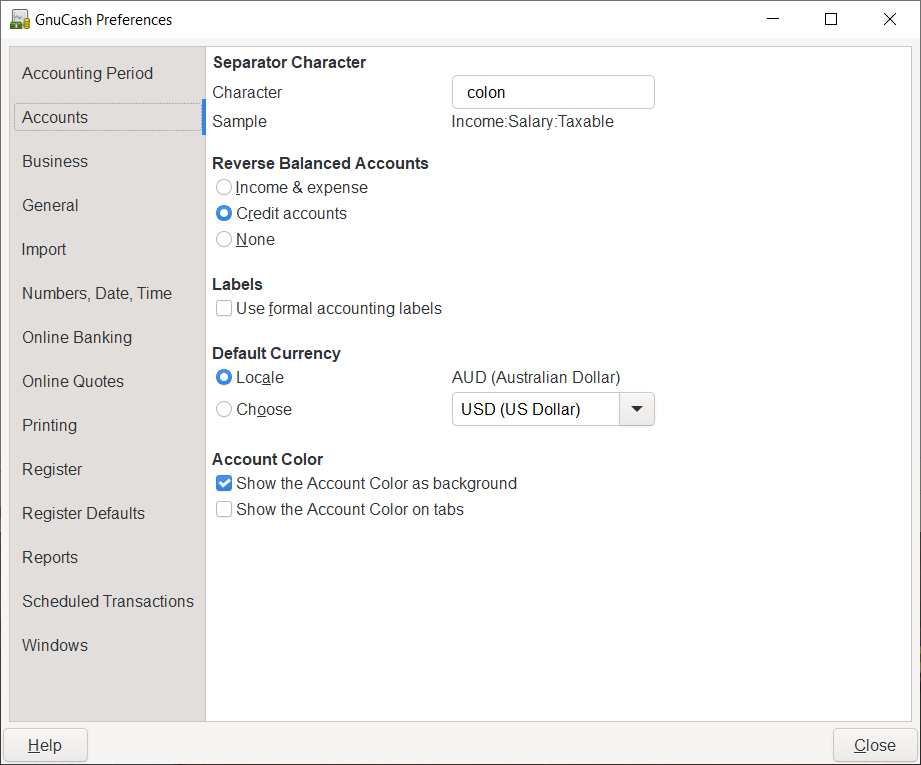Switch to the Business preferences tab
The image size is (921, 765).
click(x=55, y=161)
